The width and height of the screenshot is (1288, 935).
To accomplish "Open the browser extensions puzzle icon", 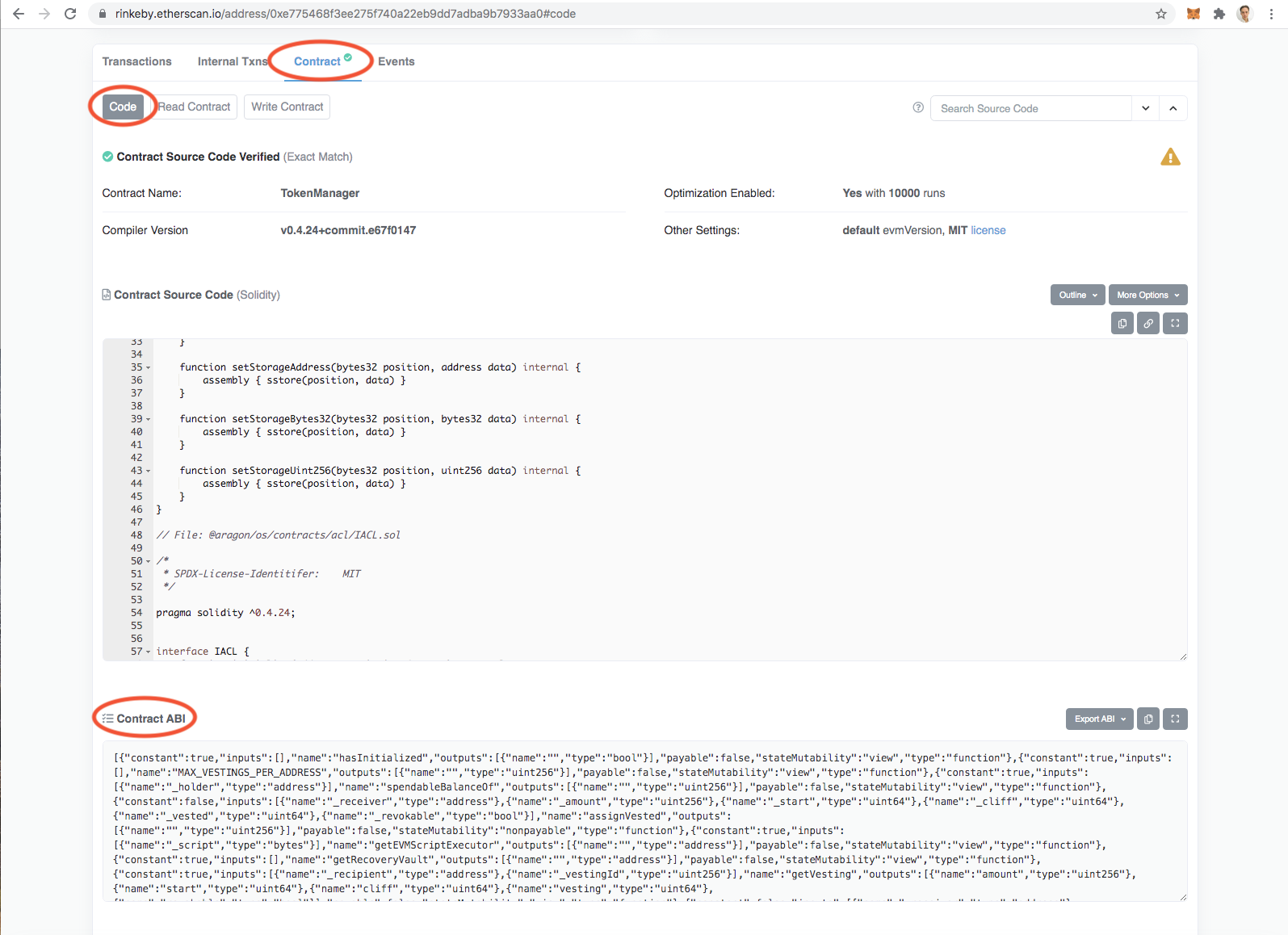I will click(x=1219, y=14).
